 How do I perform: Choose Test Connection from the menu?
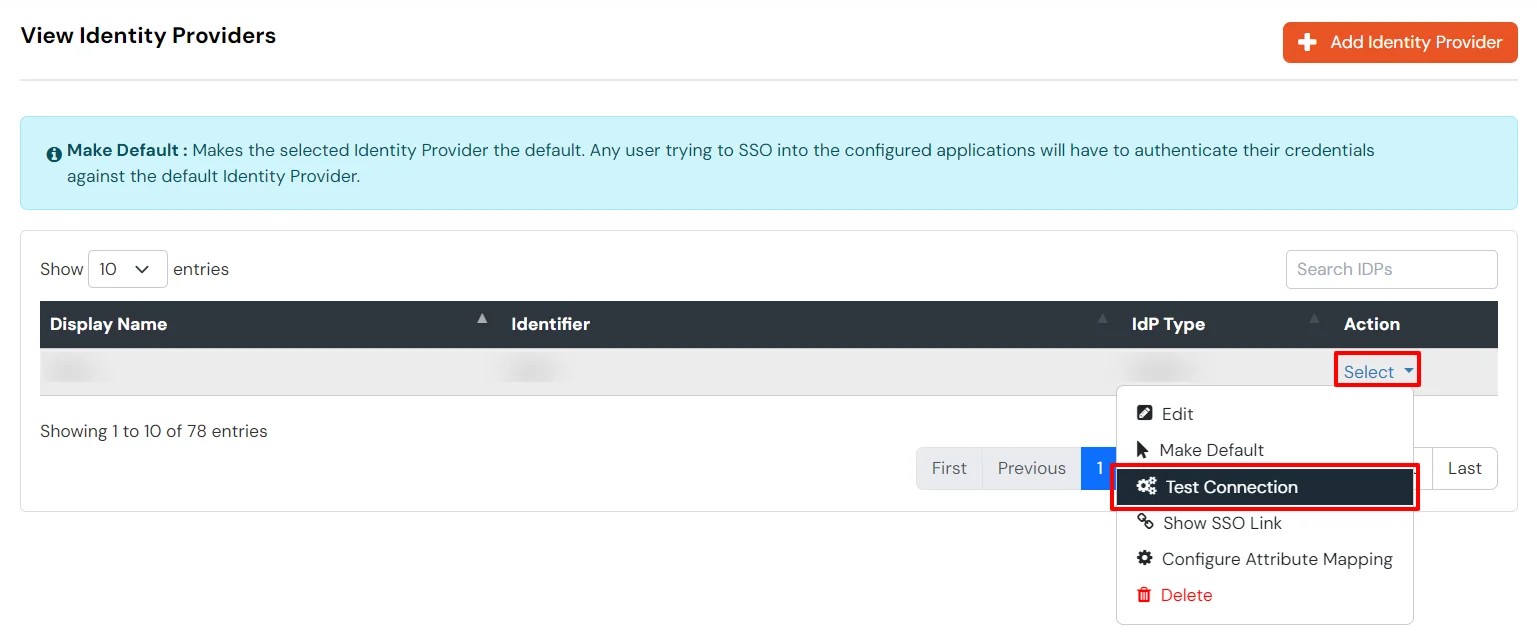(x=1229, y=487)
